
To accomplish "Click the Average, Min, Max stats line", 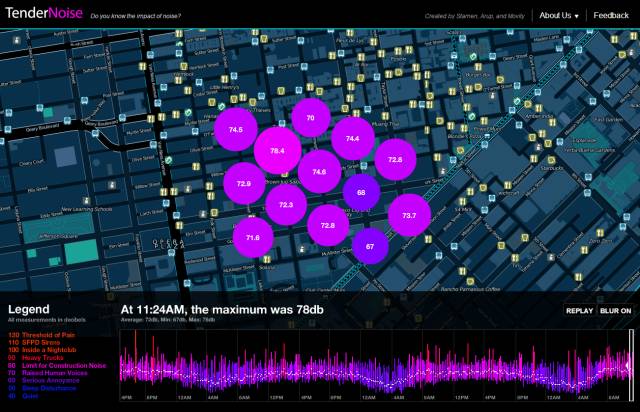I will tap(168, 320).
